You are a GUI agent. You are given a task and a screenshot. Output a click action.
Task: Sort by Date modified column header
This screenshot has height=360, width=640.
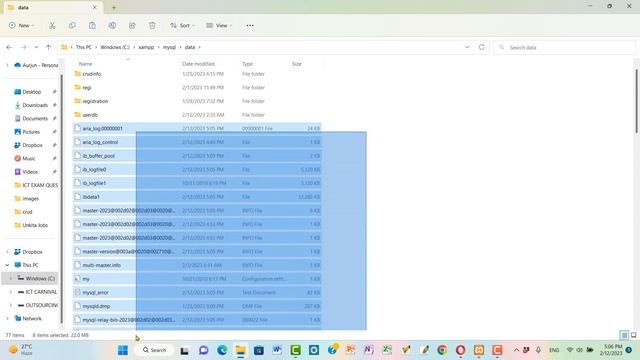pos(198,64)
